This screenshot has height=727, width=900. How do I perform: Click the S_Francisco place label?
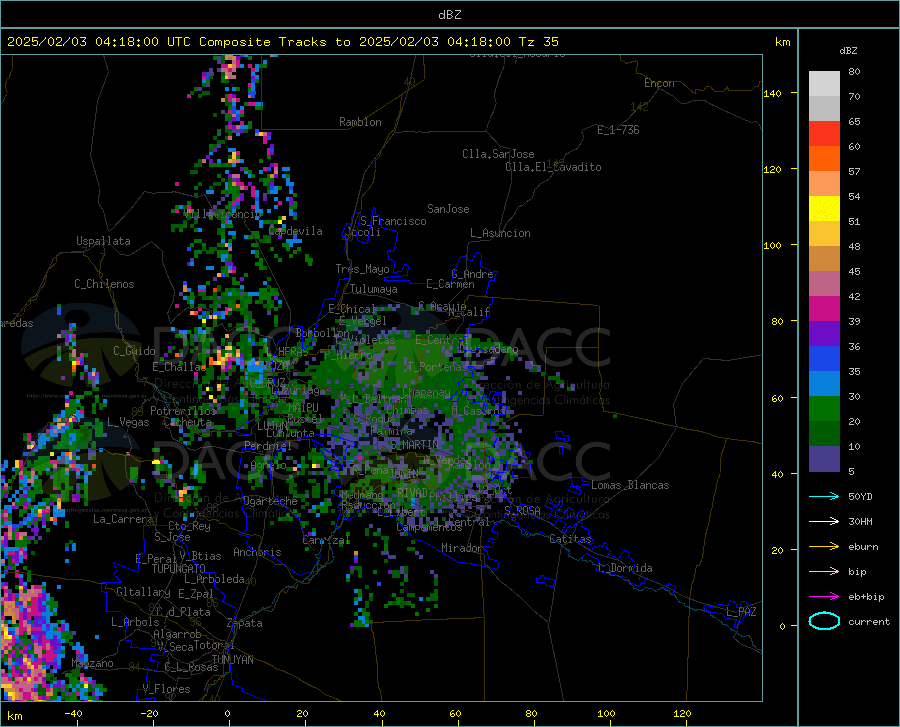[393, 221]
